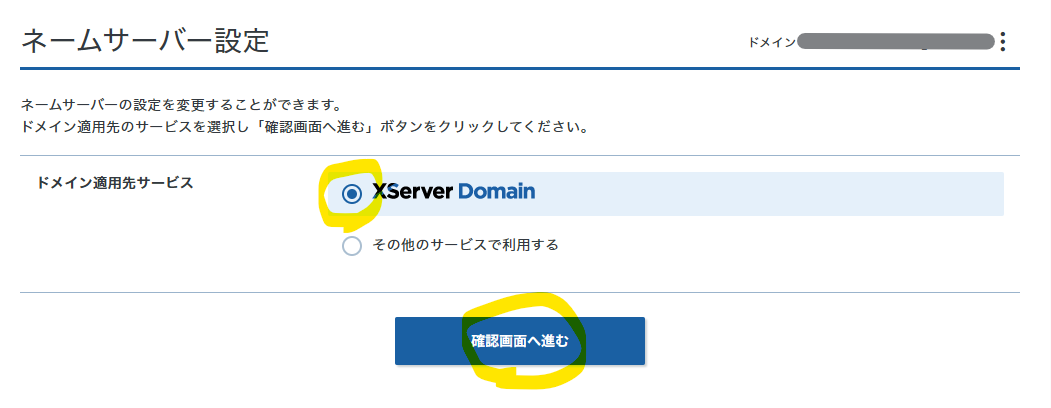Click the ドメイン適用先サービス field label
The height and width of the screenshot is (408, 1051).
(x=114, y=184)
